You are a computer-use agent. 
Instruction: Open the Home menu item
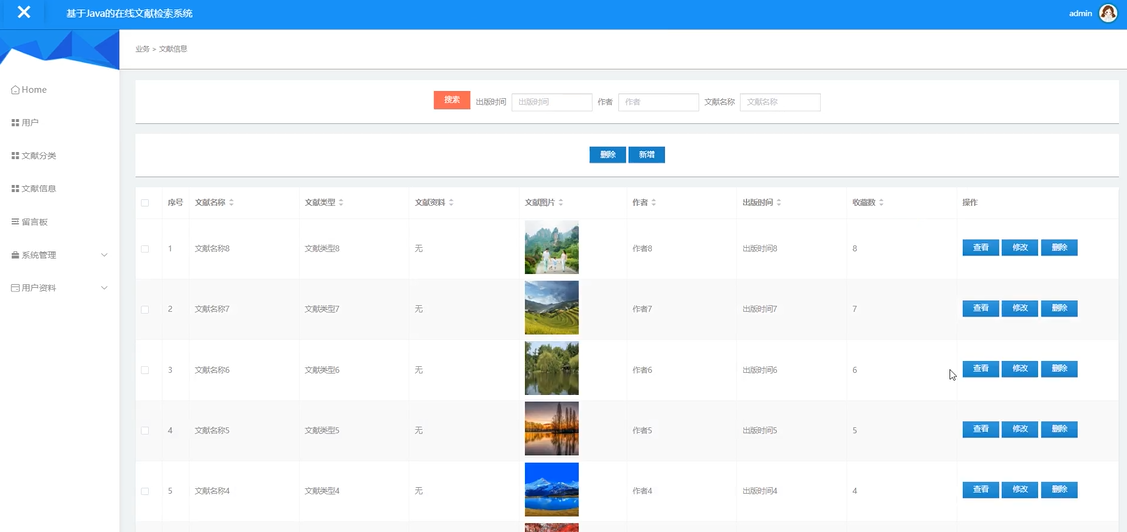pyautogui.click(x=60, y=90)
